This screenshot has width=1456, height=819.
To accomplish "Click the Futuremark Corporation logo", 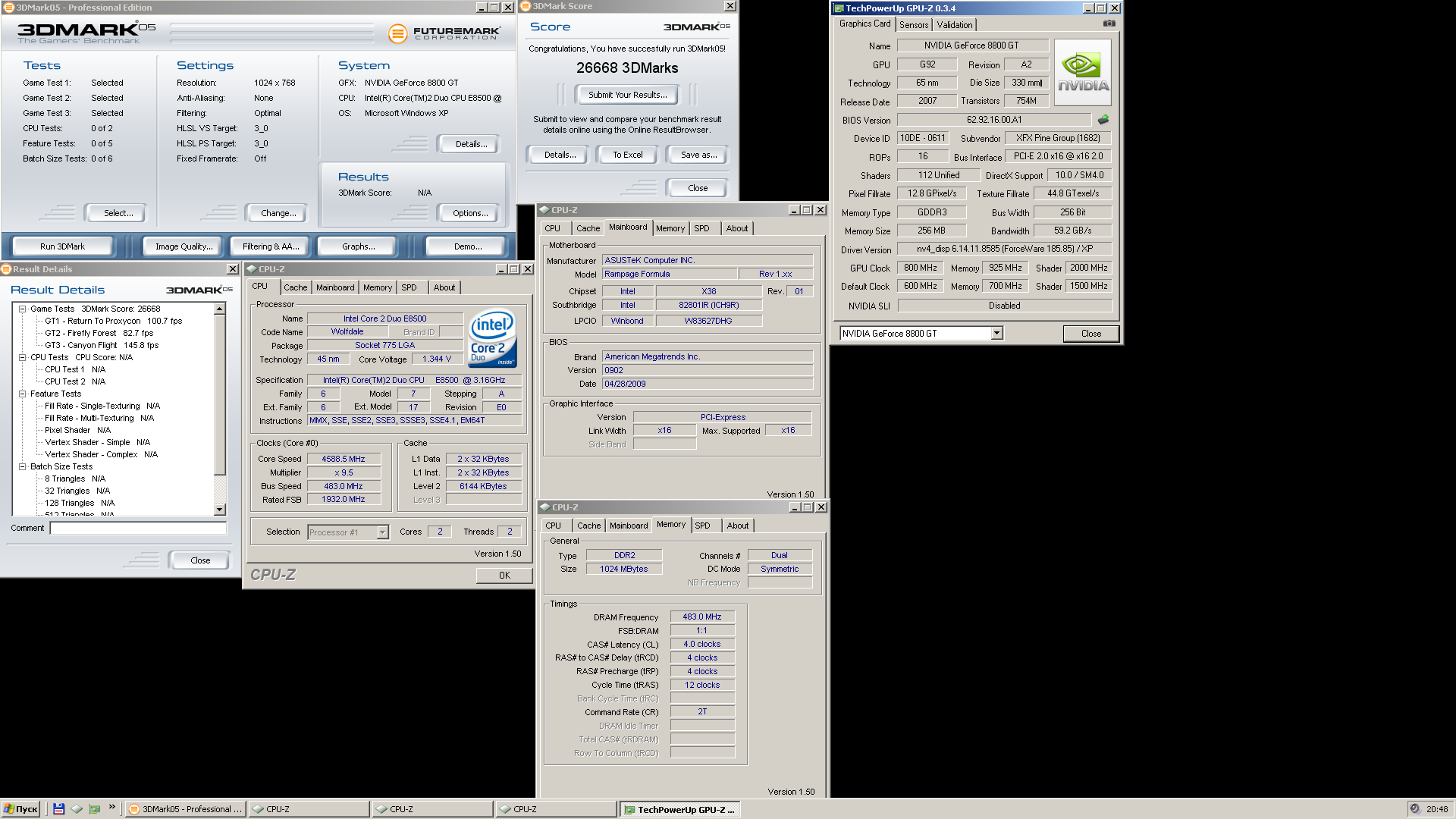I will (444, 33).
